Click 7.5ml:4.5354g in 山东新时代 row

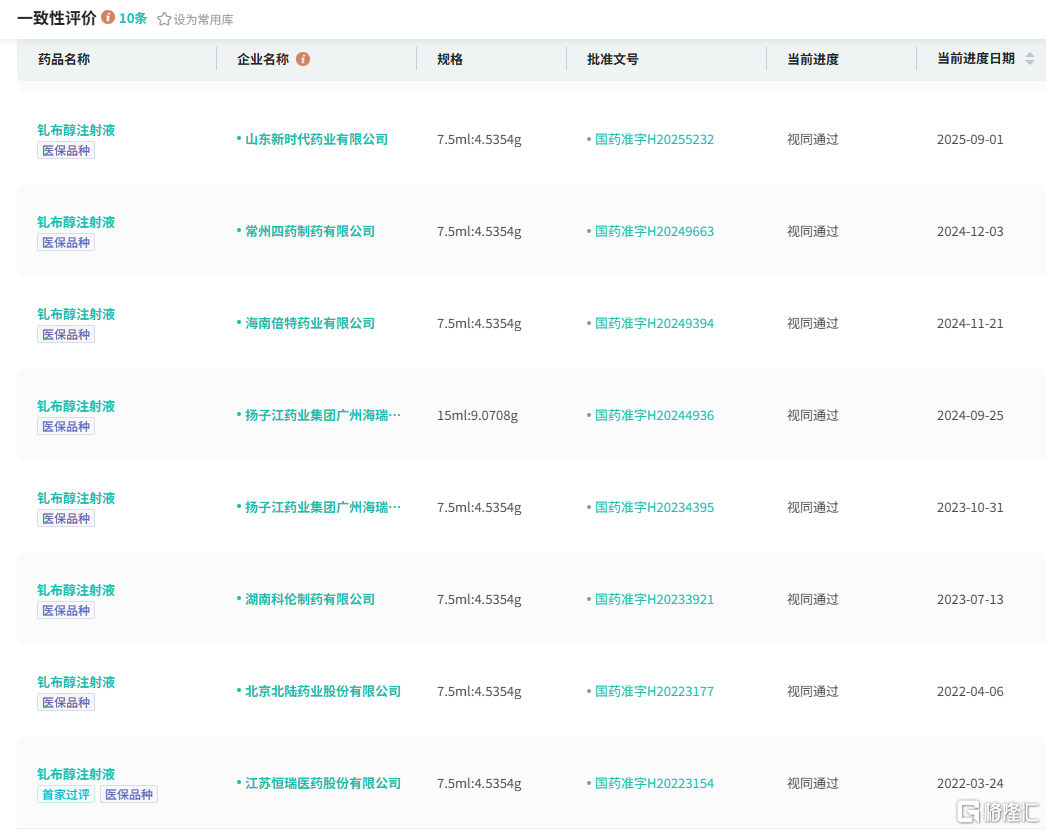pyautogui.click(x=479, y=139)
